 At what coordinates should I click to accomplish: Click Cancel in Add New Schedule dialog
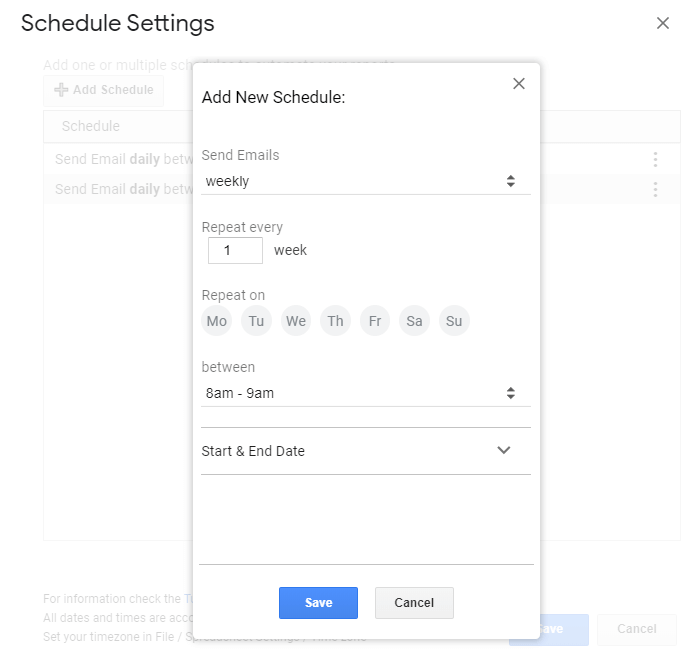414,603
